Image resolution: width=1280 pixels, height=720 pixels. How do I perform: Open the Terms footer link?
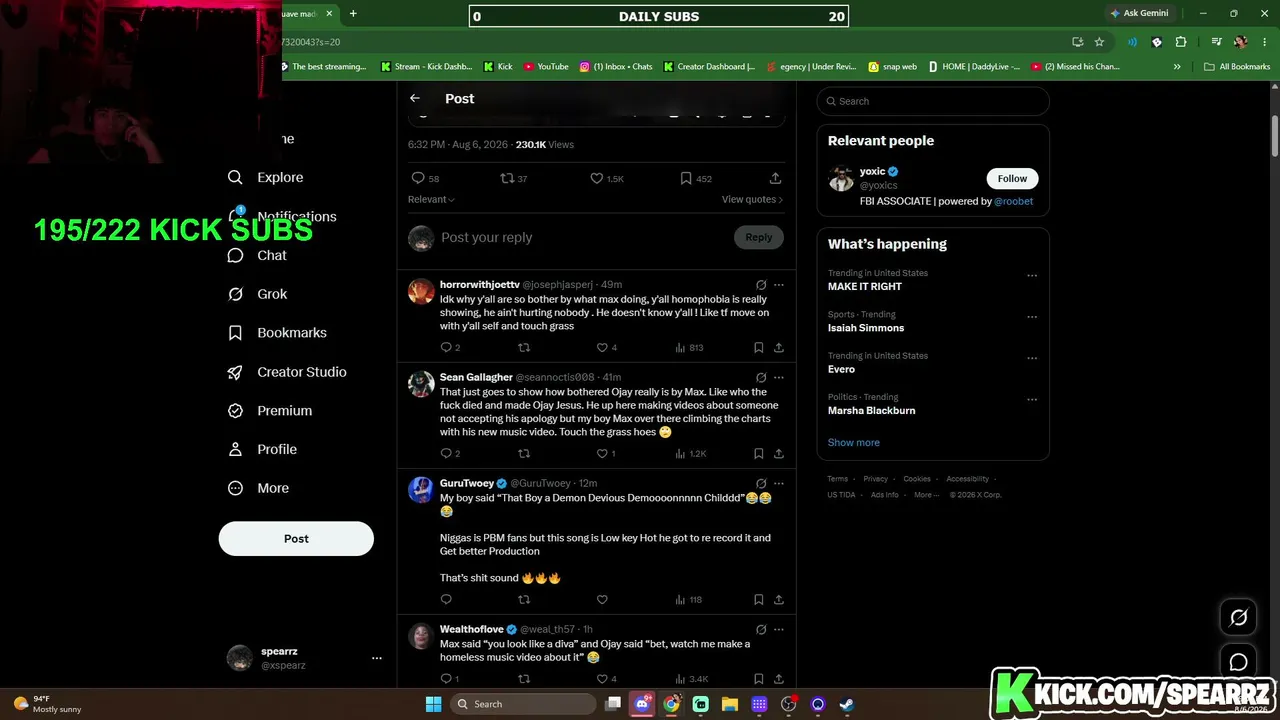[837, 479]
